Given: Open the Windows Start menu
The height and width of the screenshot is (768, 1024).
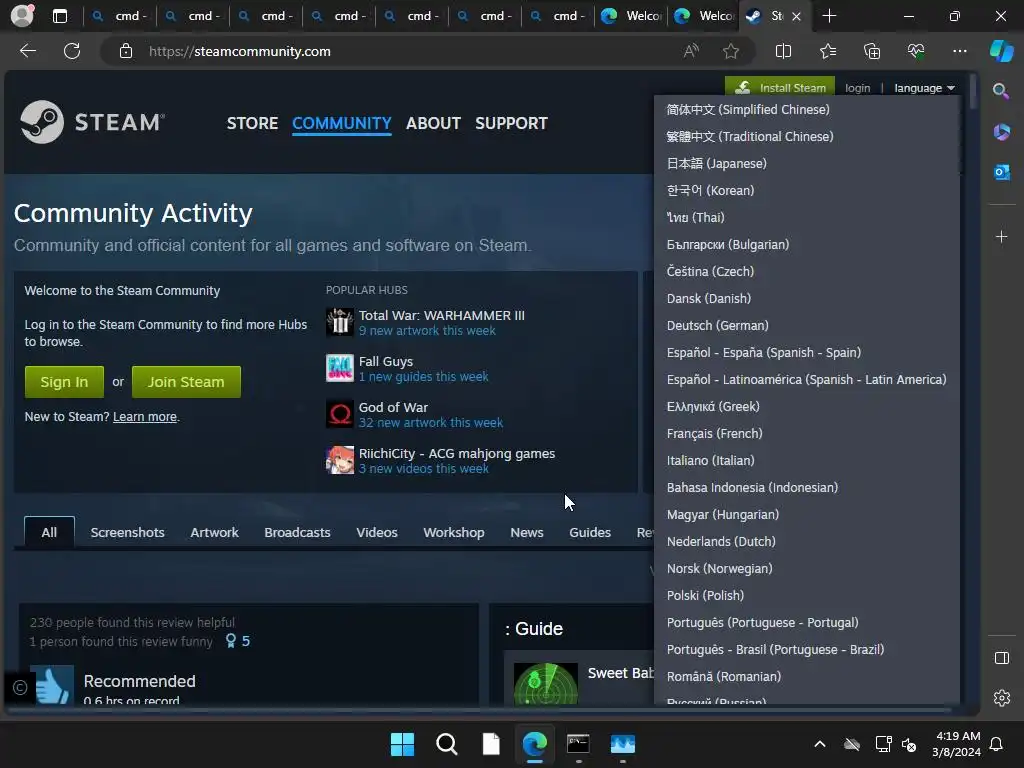Looking at the screenshot, I should point(402,744).
